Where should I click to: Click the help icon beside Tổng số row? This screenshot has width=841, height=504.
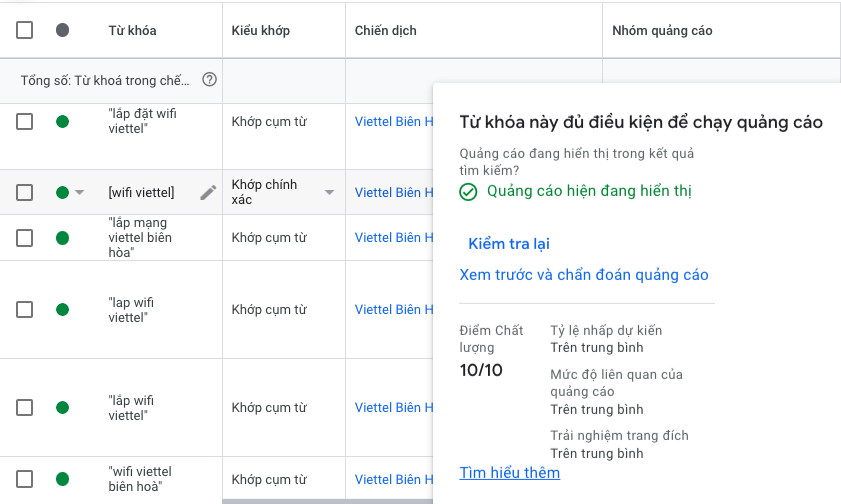(x=209, y=80)
